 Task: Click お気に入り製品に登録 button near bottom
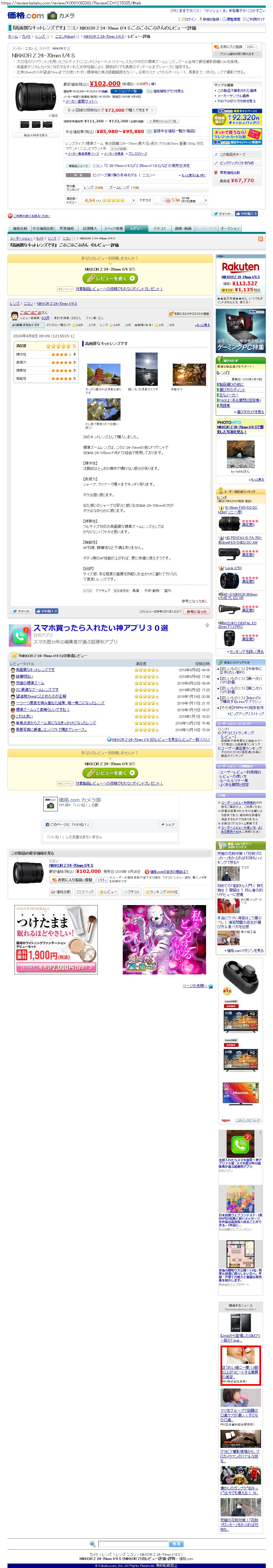coord(73,880)
